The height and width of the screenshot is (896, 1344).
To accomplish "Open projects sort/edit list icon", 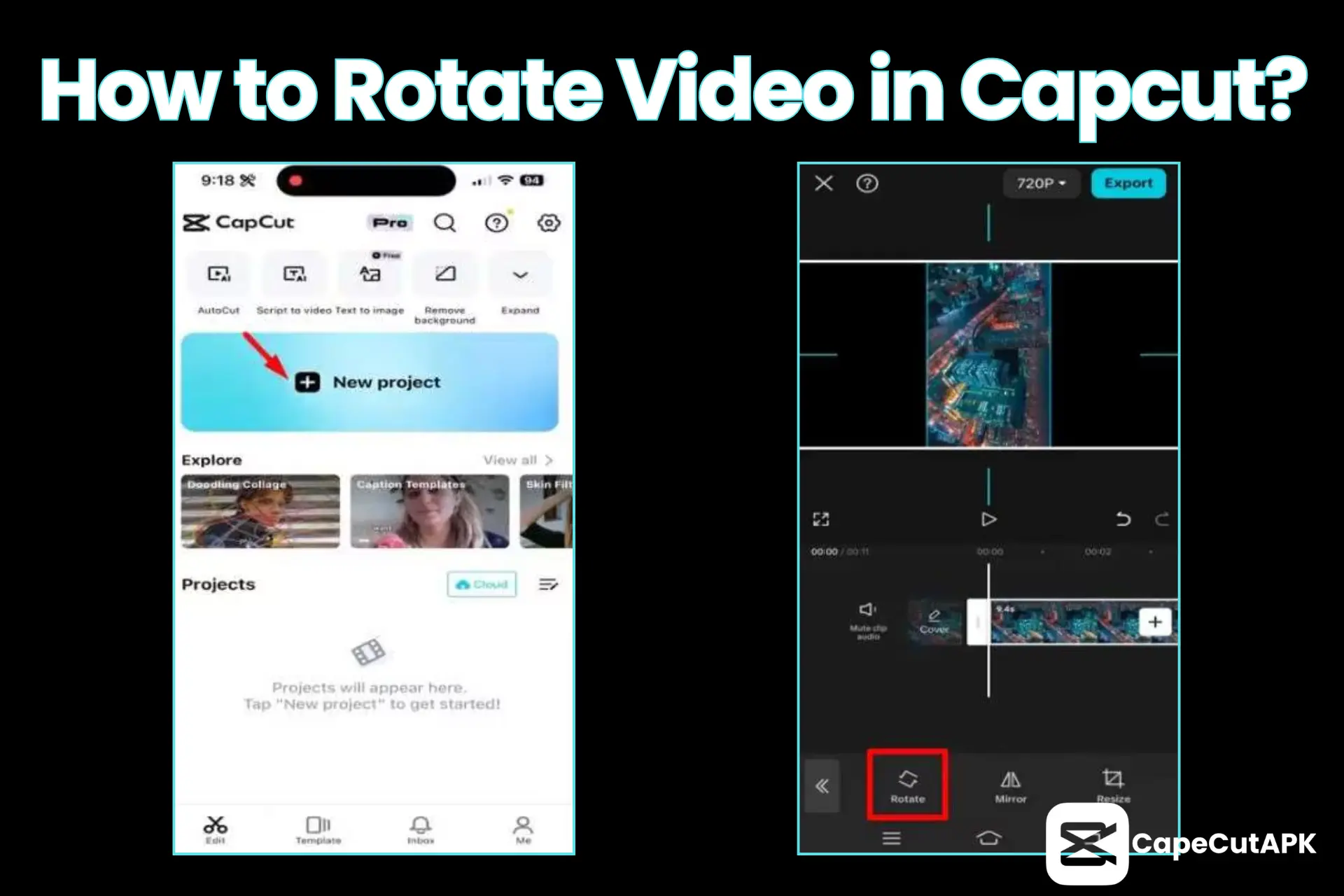I will click(x=548, y=584).
